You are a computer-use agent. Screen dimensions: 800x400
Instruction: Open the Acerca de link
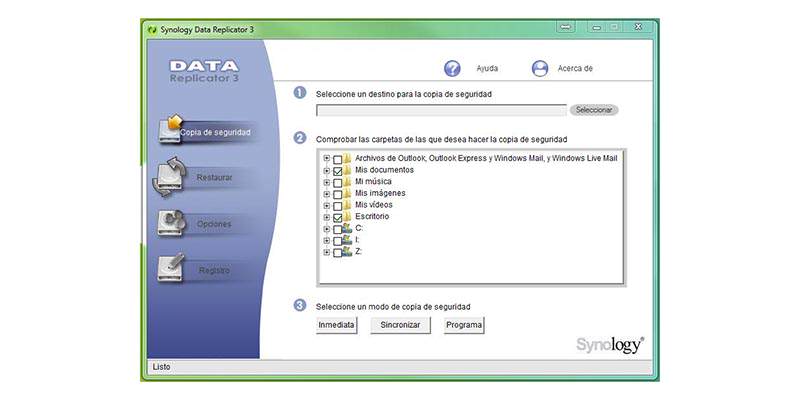point(575,68)
